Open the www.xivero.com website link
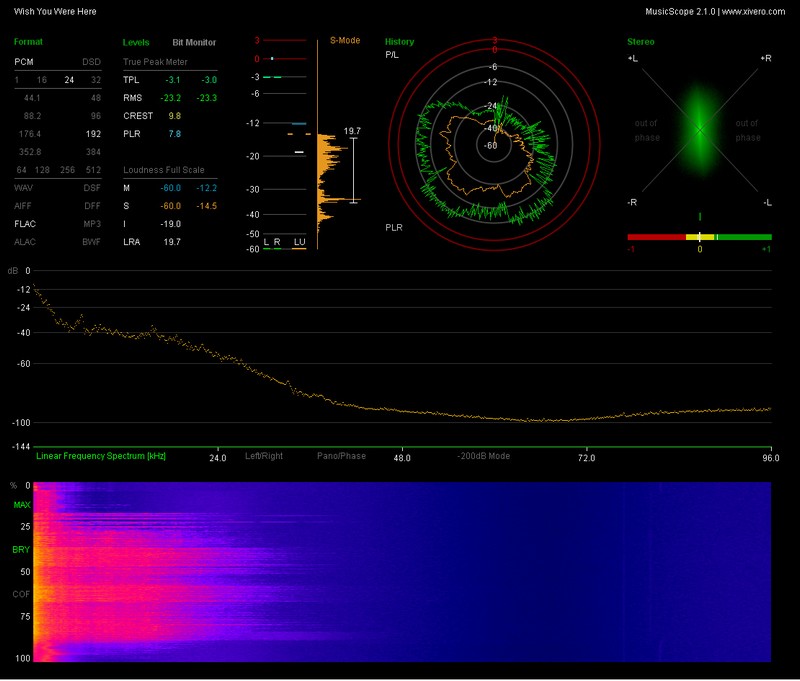 coord(754,10)
